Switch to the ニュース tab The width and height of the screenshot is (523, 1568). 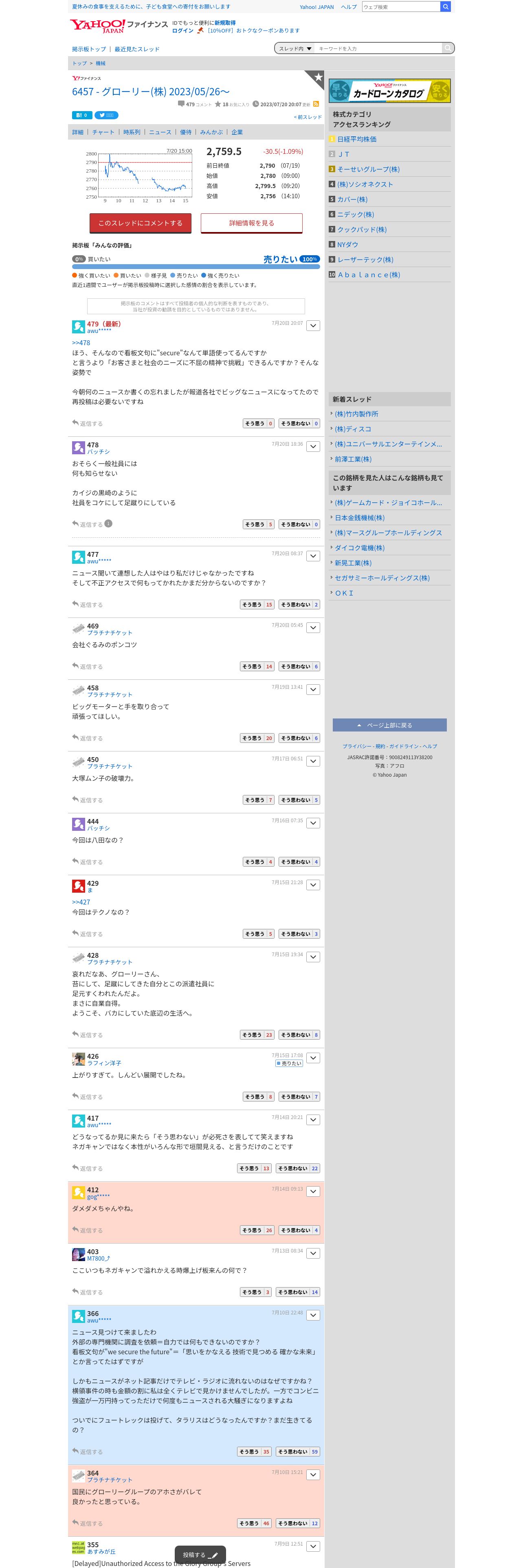point(160,132)
